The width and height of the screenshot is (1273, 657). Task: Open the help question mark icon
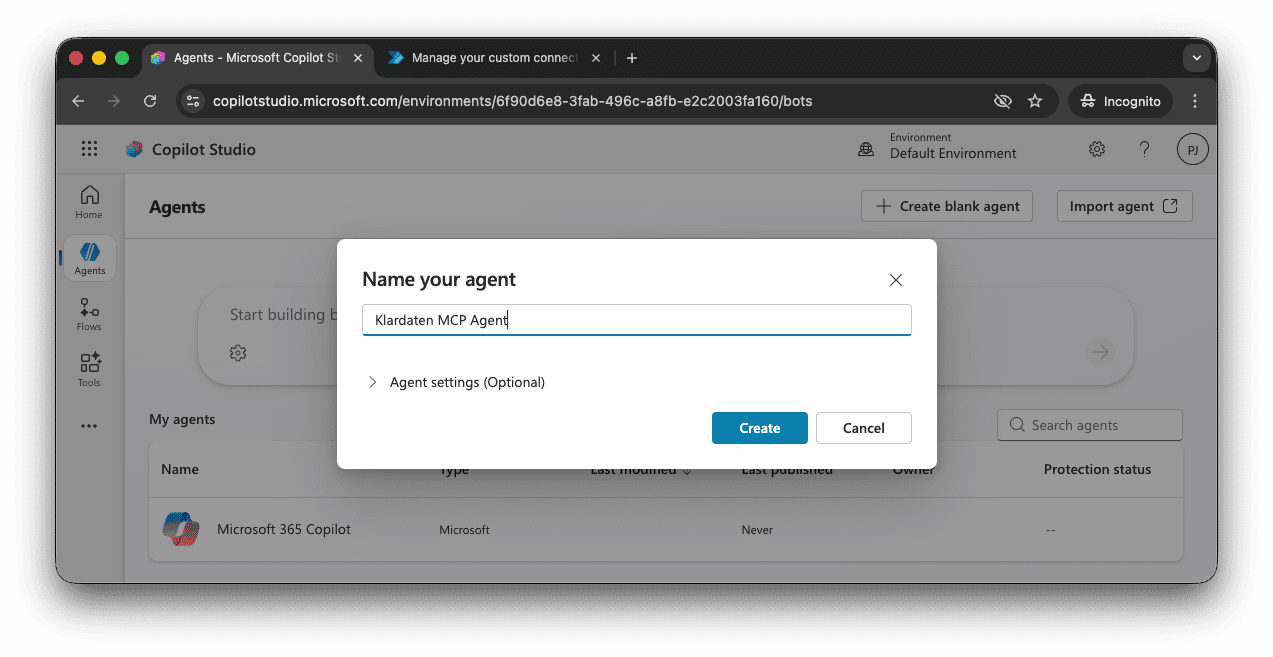click(1145, 149)
